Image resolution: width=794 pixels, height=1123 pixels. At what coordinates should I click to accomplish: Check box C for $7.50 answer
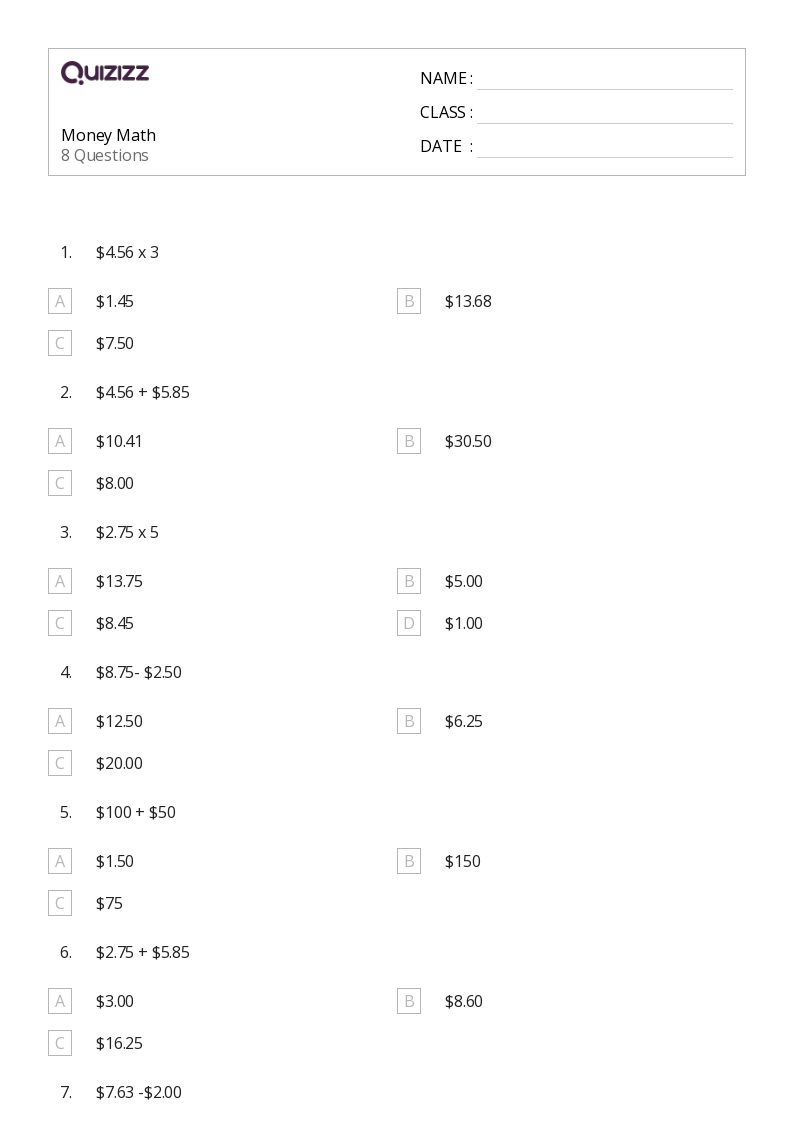tap(60, 343)
